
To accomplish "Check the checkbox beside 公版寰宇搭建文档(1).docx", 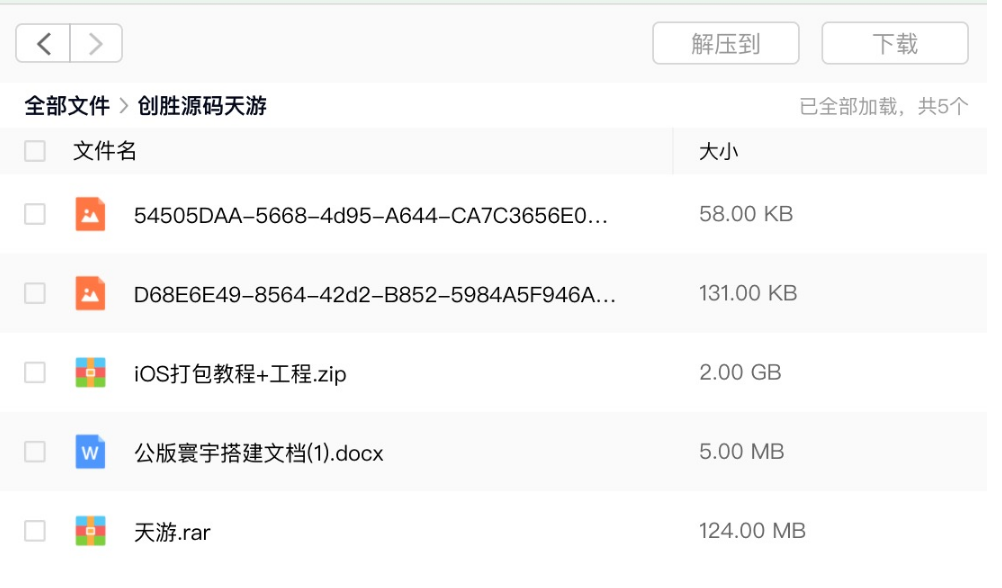I will click(36, 451).
